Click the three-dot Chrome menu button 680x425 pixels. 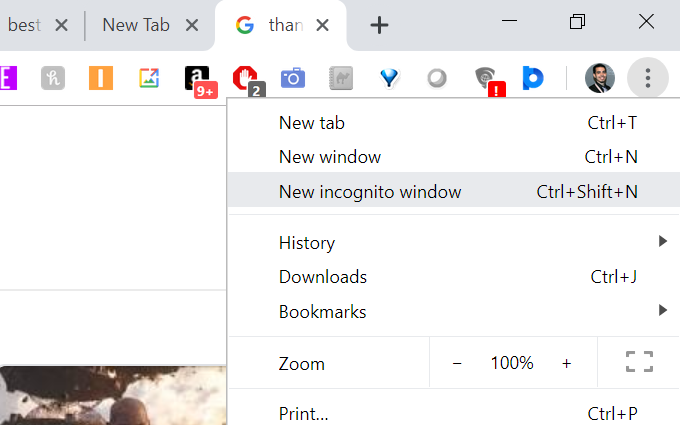point(647,78)
